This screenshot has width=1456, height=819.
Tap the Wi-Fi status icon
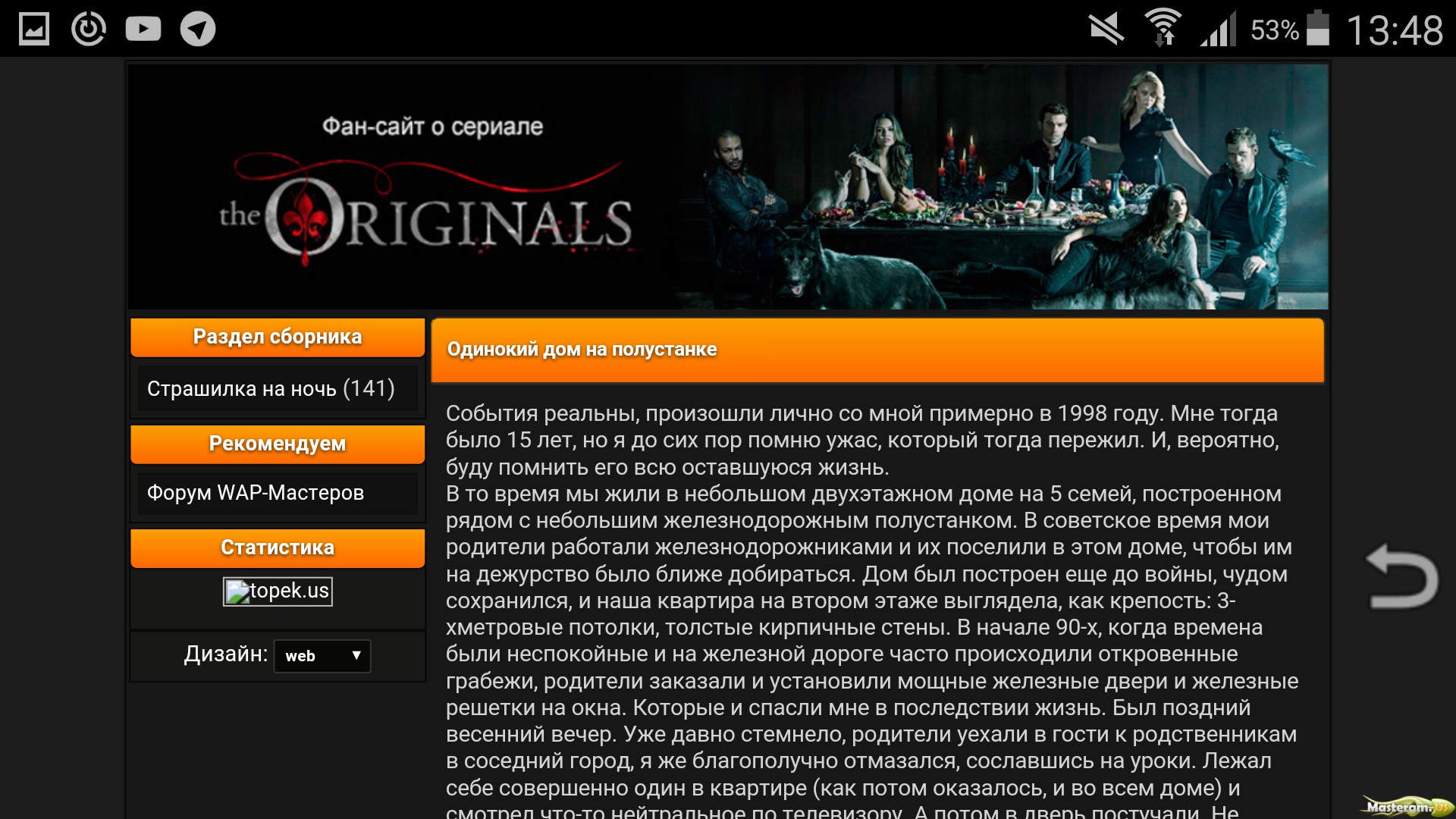click(x=1163, y=29)
